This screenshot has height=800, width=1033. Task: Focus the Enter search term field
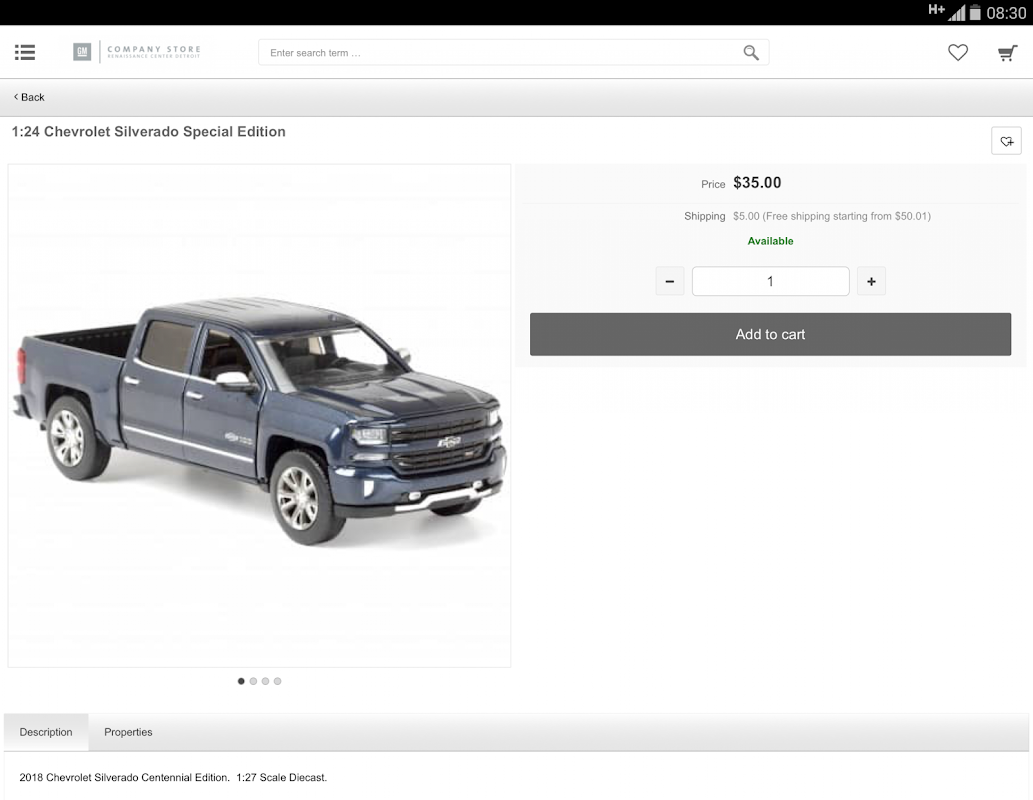[x=513, y=53]
